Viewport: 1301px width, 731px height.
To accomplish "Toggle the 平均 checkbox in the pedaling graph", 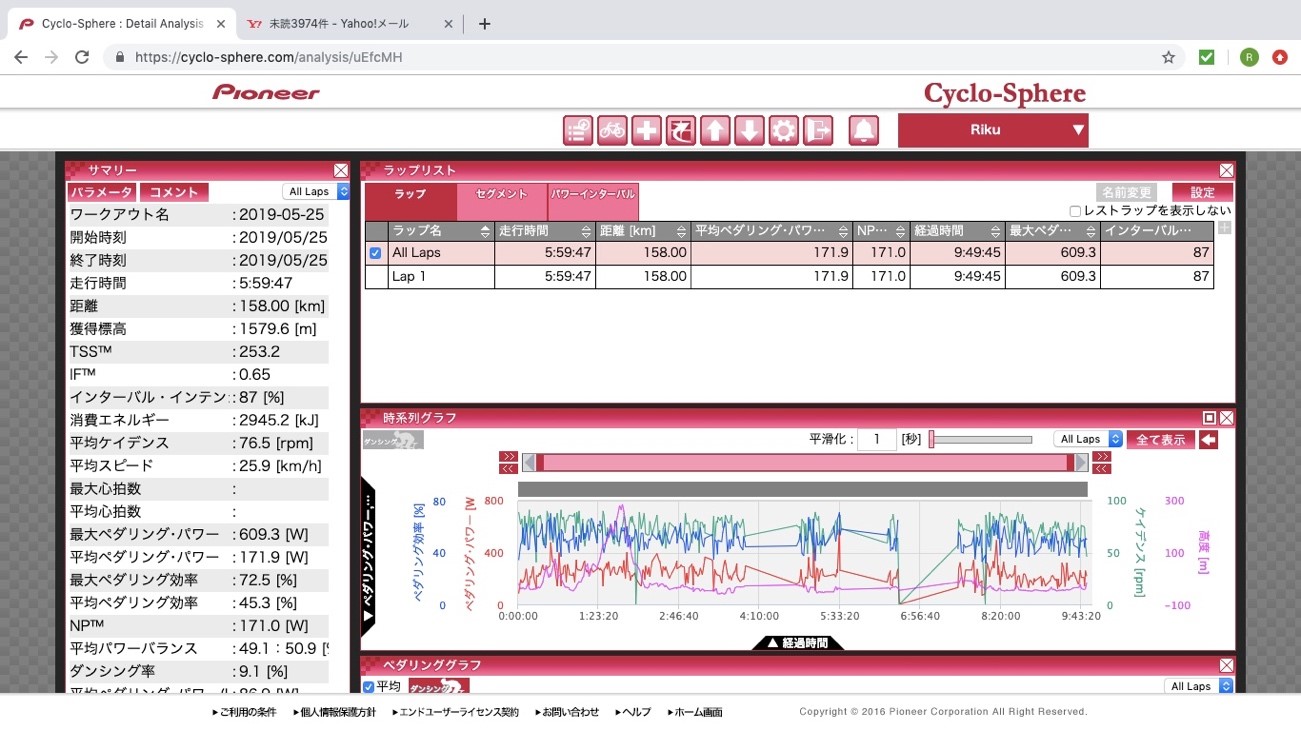I will point(369,686).
